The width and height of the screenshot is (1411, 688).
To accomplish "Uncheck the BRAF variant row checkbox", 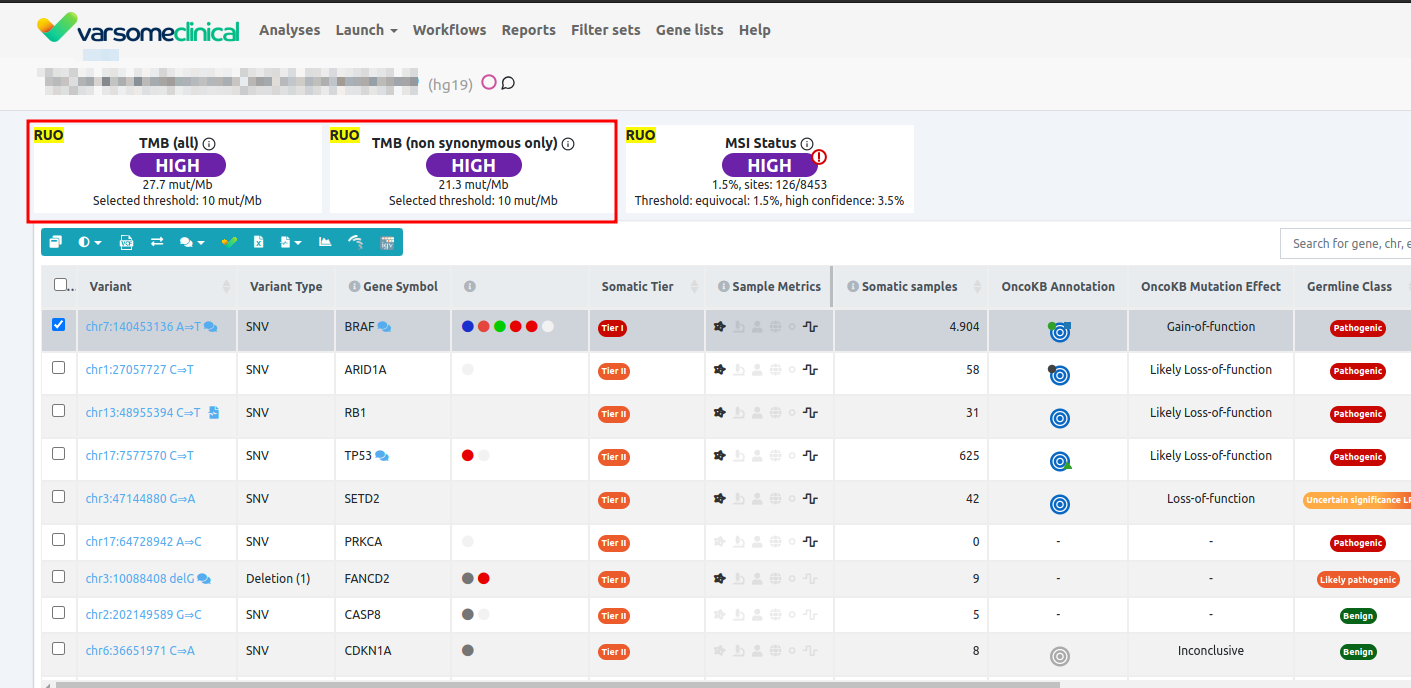I will coord(58,325).
